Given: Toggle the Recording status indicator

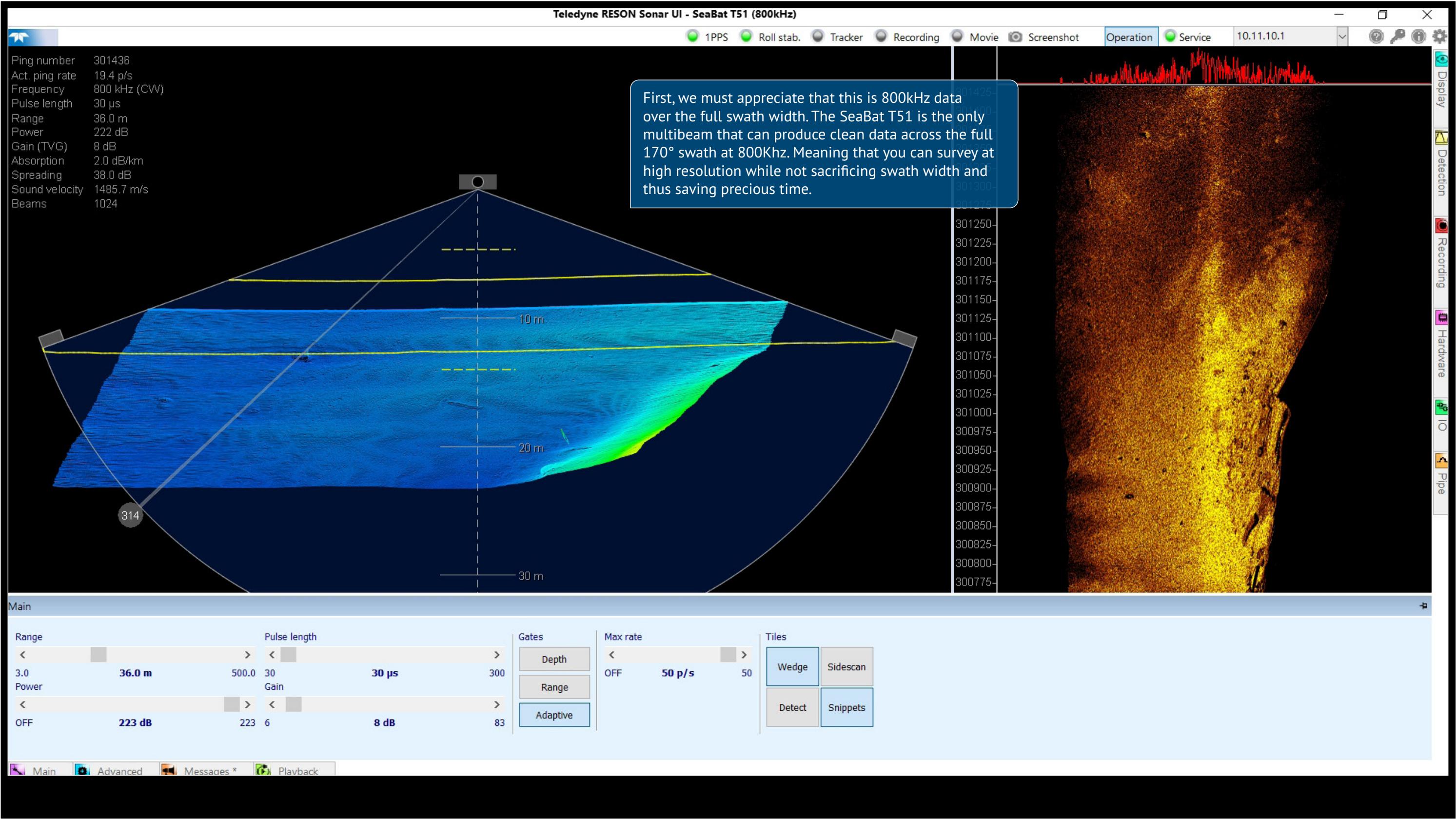Looking at the screenshot, I should (x=881, y=36).
